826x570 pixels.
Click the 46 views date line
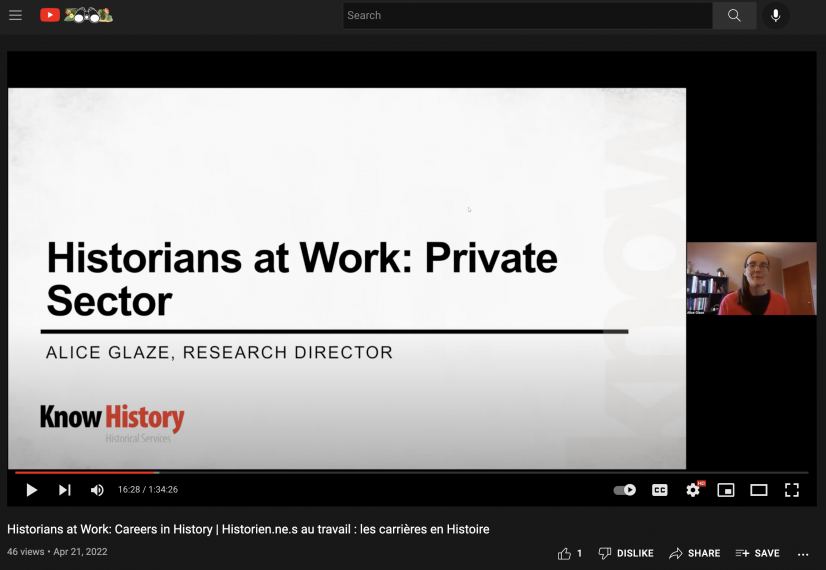click(x=57, y=552)
